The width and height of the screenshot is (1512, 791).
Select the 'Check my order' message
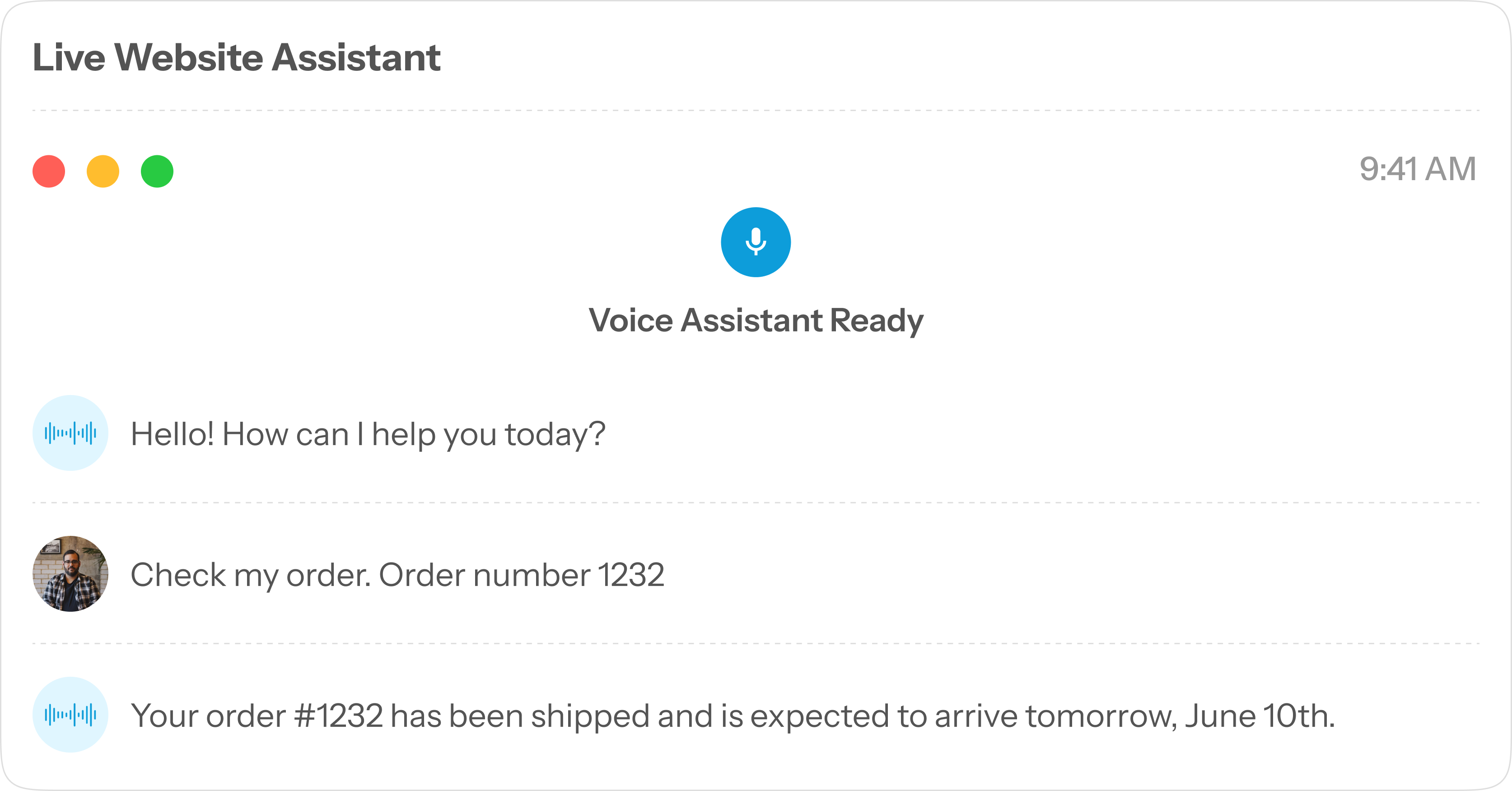[x=397, y=575]
